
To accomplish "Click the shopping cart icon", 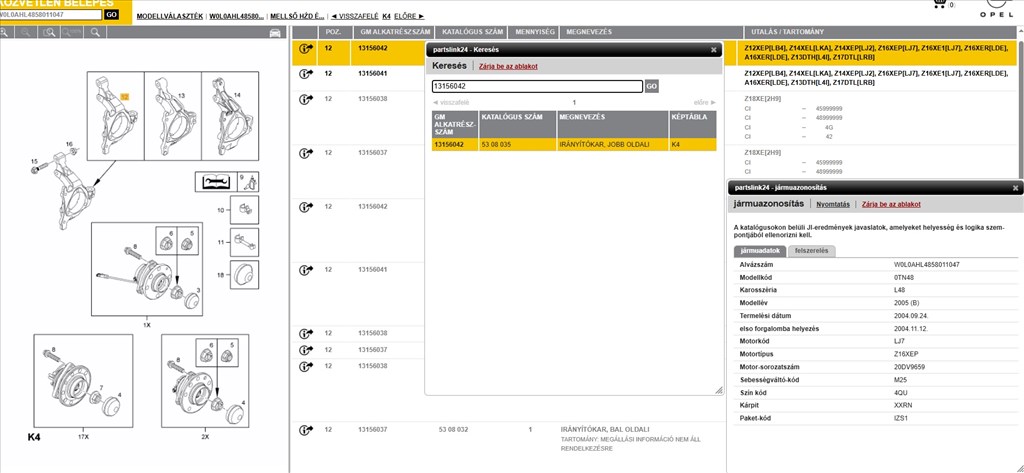I will [938, 4].
